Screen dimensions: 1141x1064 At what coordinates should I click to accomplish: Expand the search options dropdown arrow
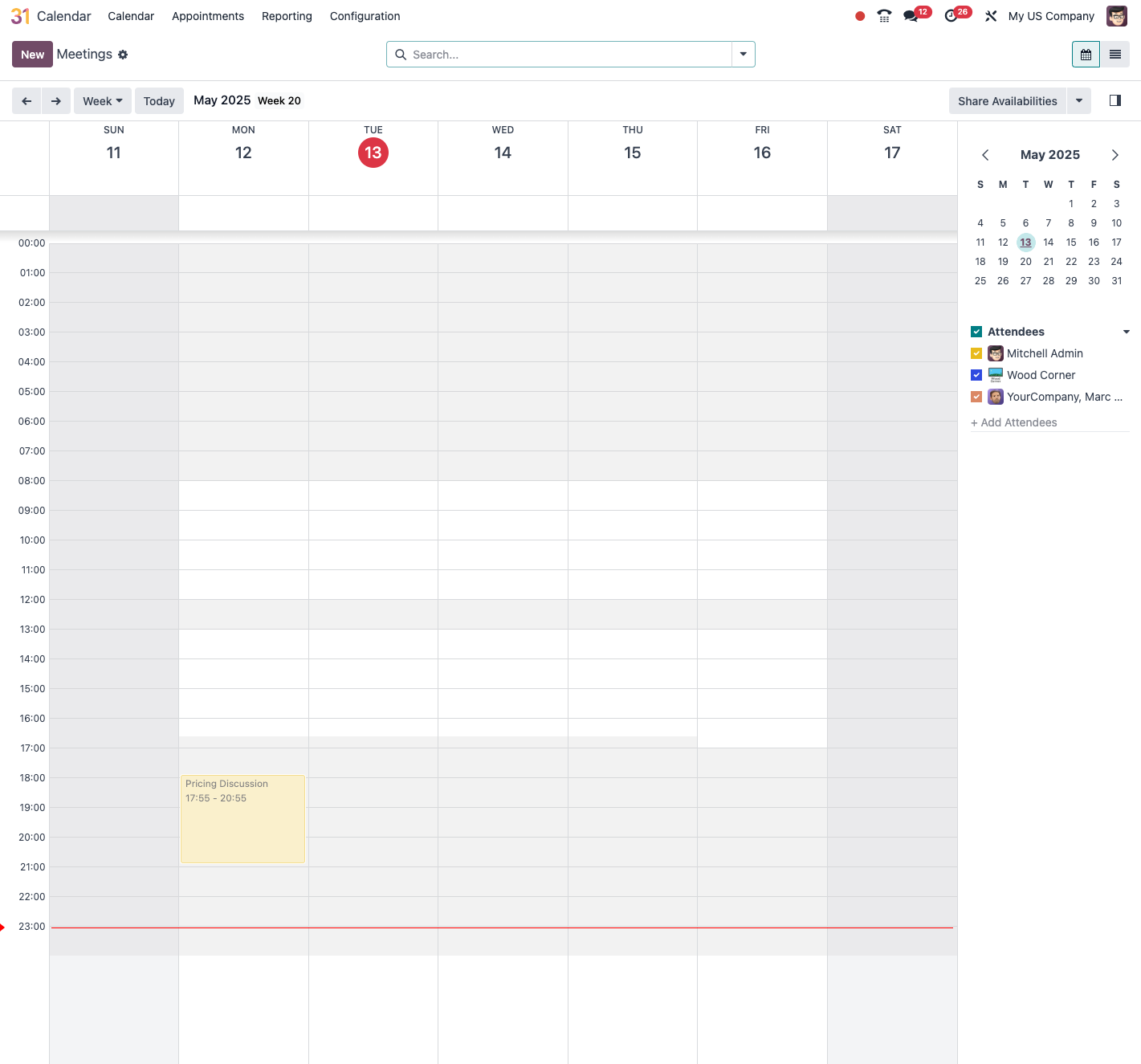tap(744, 55)
